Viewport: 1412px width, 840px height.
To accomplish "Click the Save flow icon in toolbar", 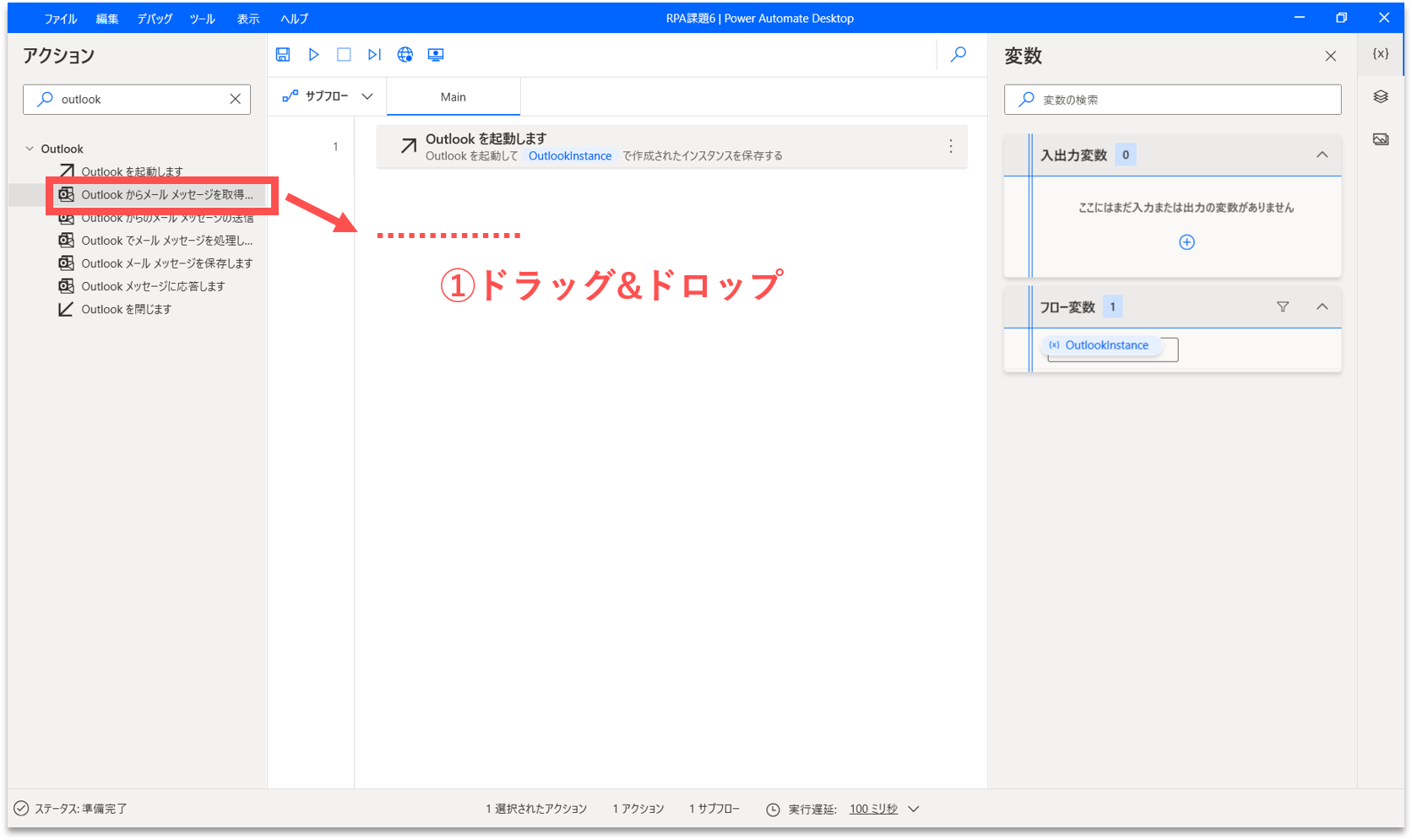I will (283, 55).
